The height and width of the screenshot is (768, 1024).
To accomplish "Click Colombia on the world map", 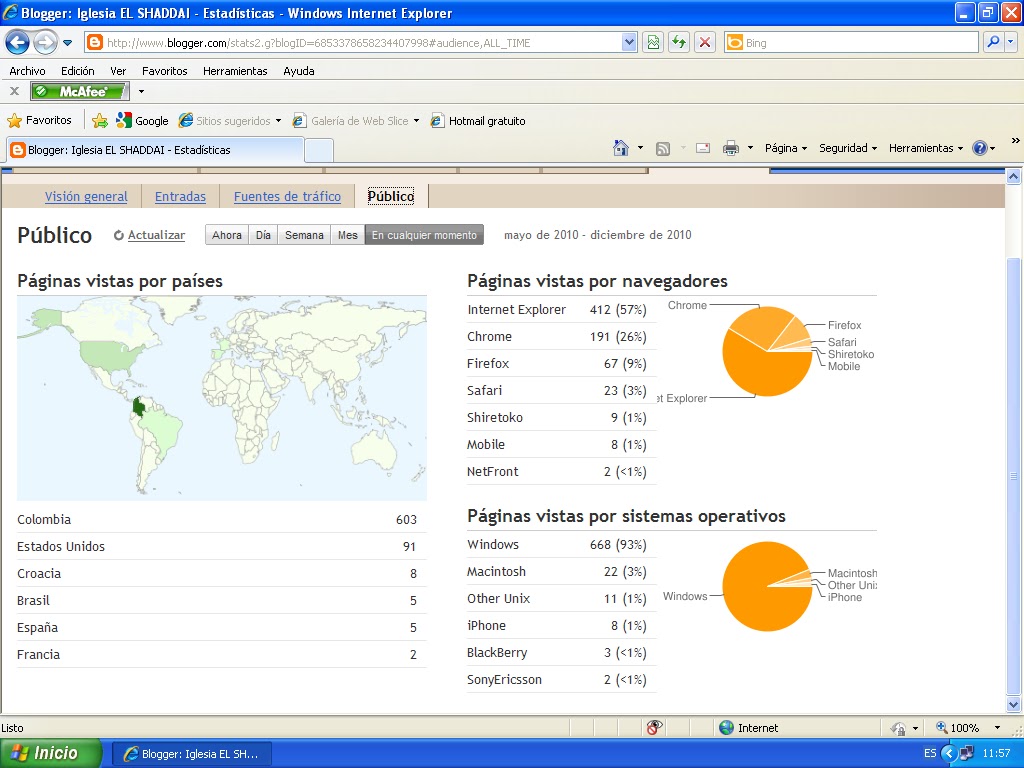I will tap(138, 408).
